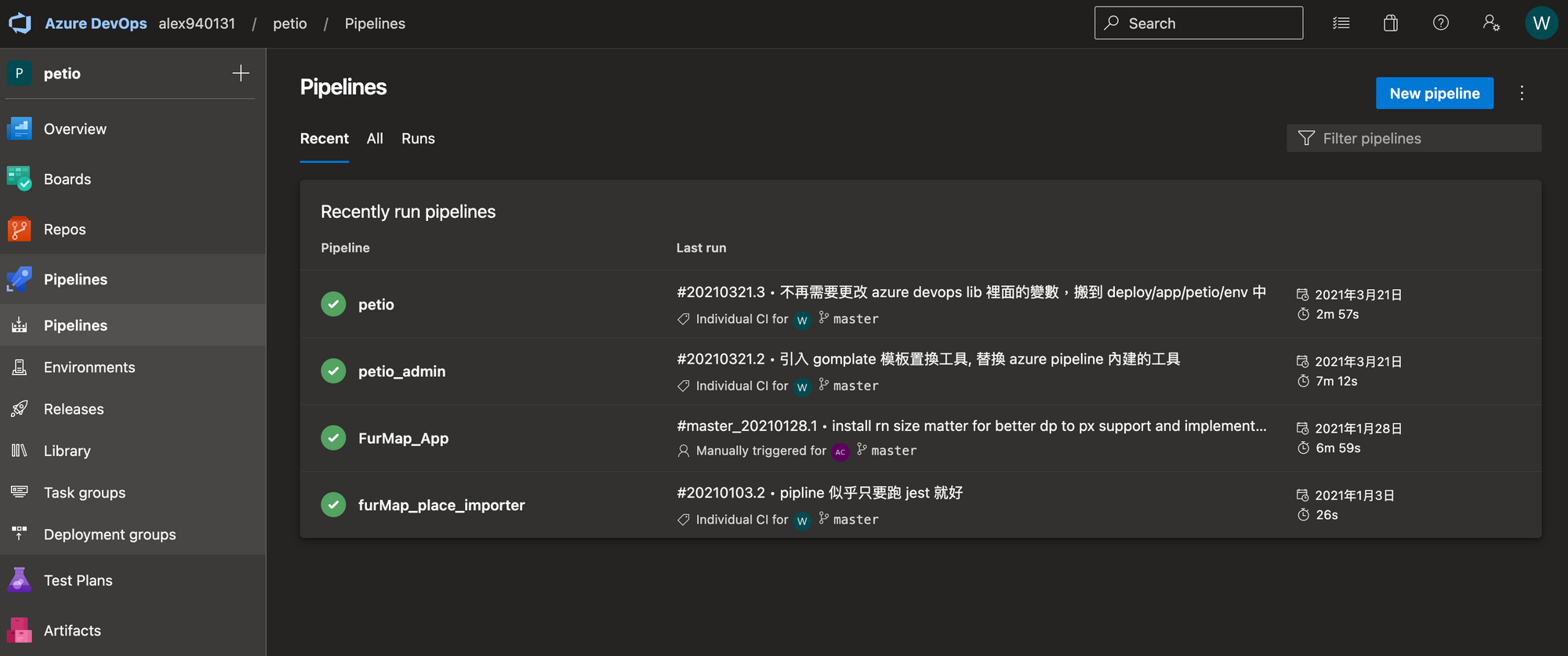
Task: Open the FurMap_App pipeline
Action: coord(403,438)
